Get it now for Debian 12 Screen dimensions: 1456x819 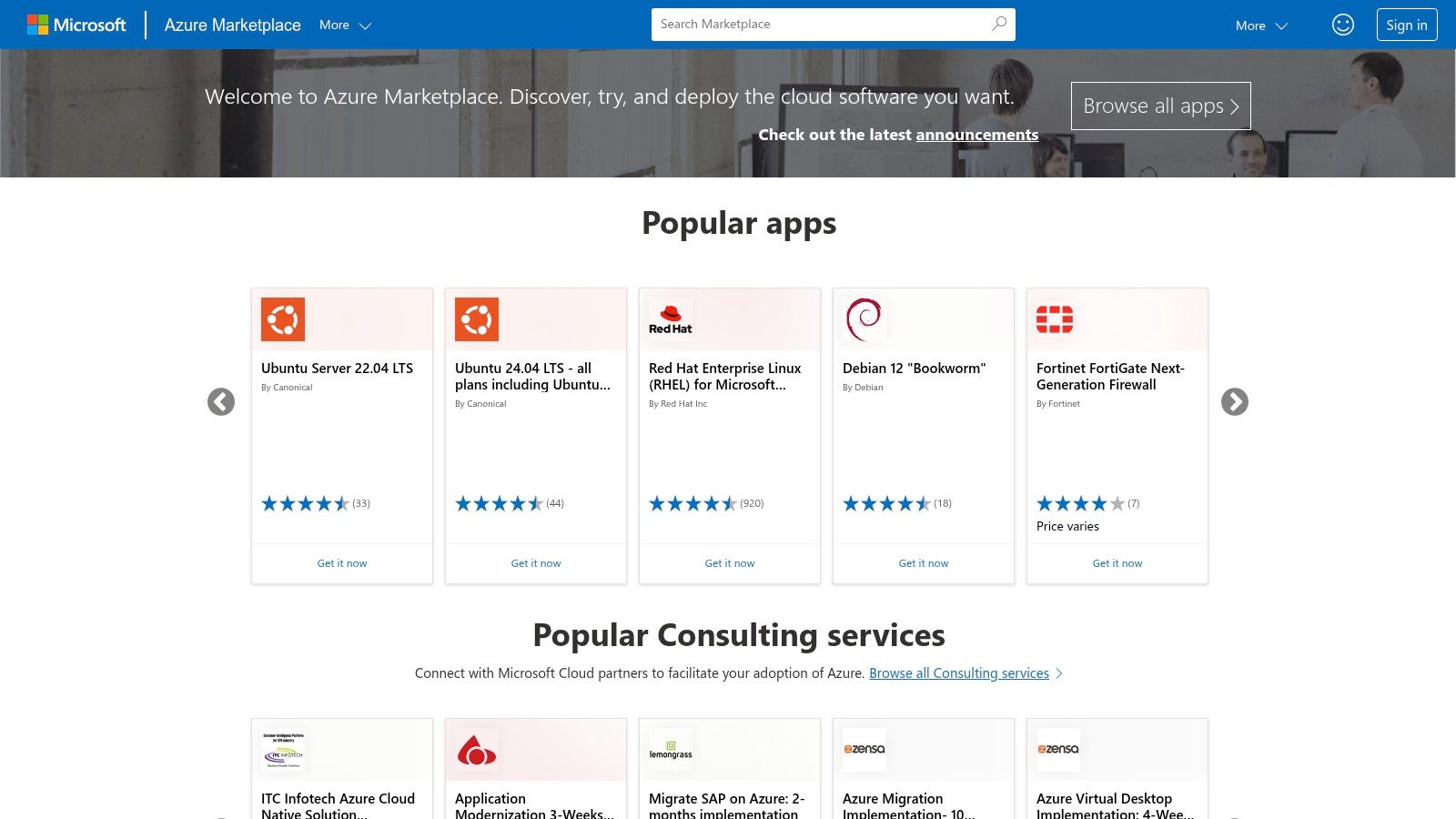pyautogui.click(x=924, y=563)
